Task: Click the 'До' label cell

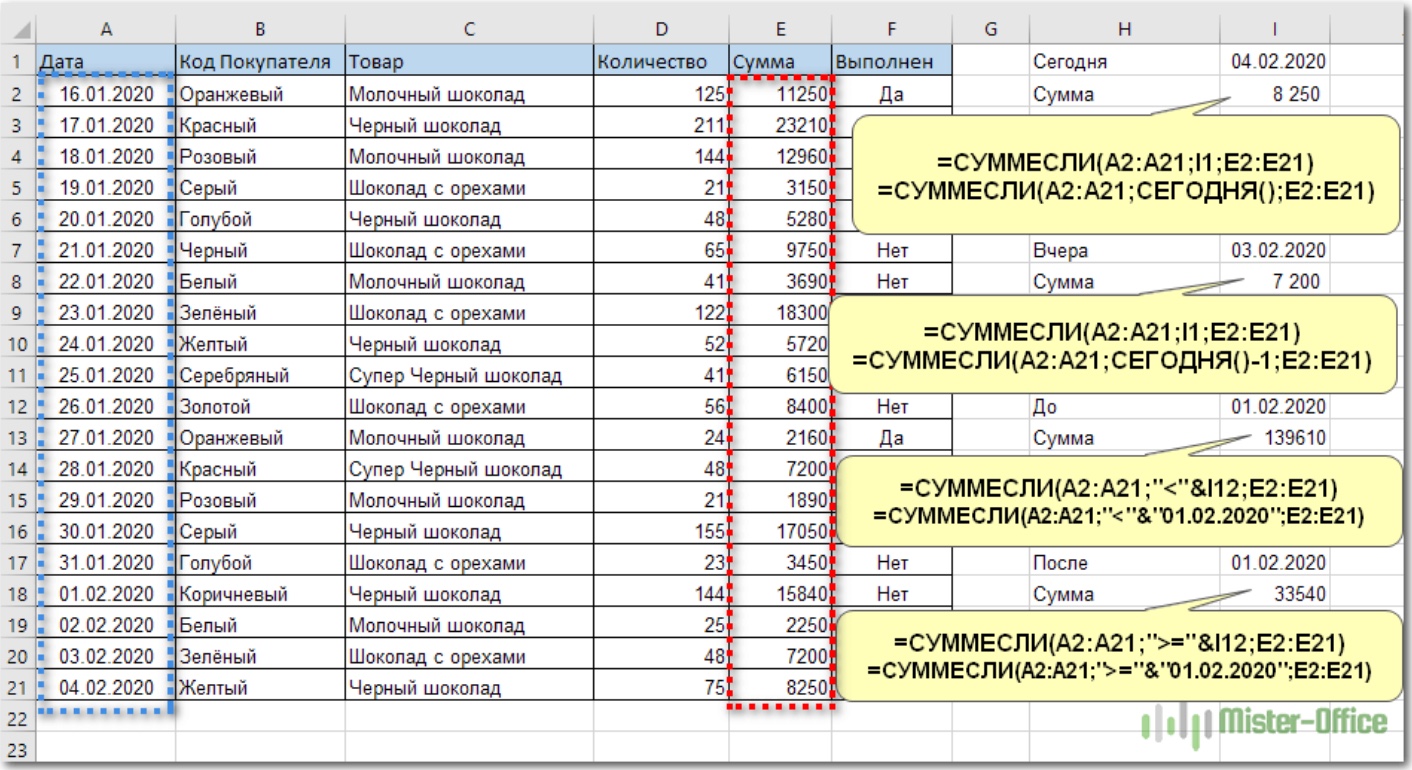Action: click(x=1124, y=407)
